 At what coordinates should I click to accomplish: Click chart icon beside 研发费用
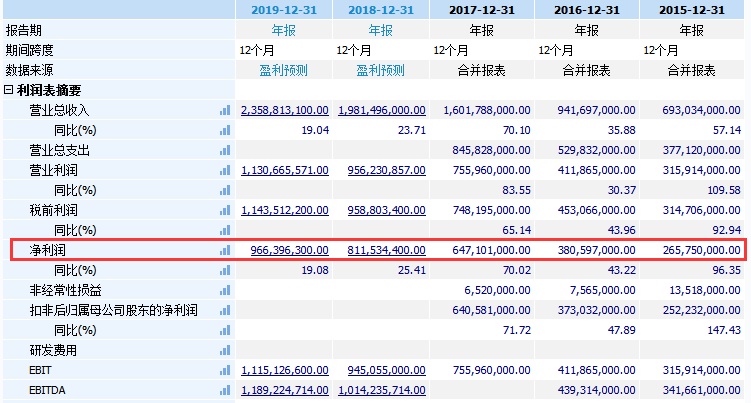click(225, 351)
